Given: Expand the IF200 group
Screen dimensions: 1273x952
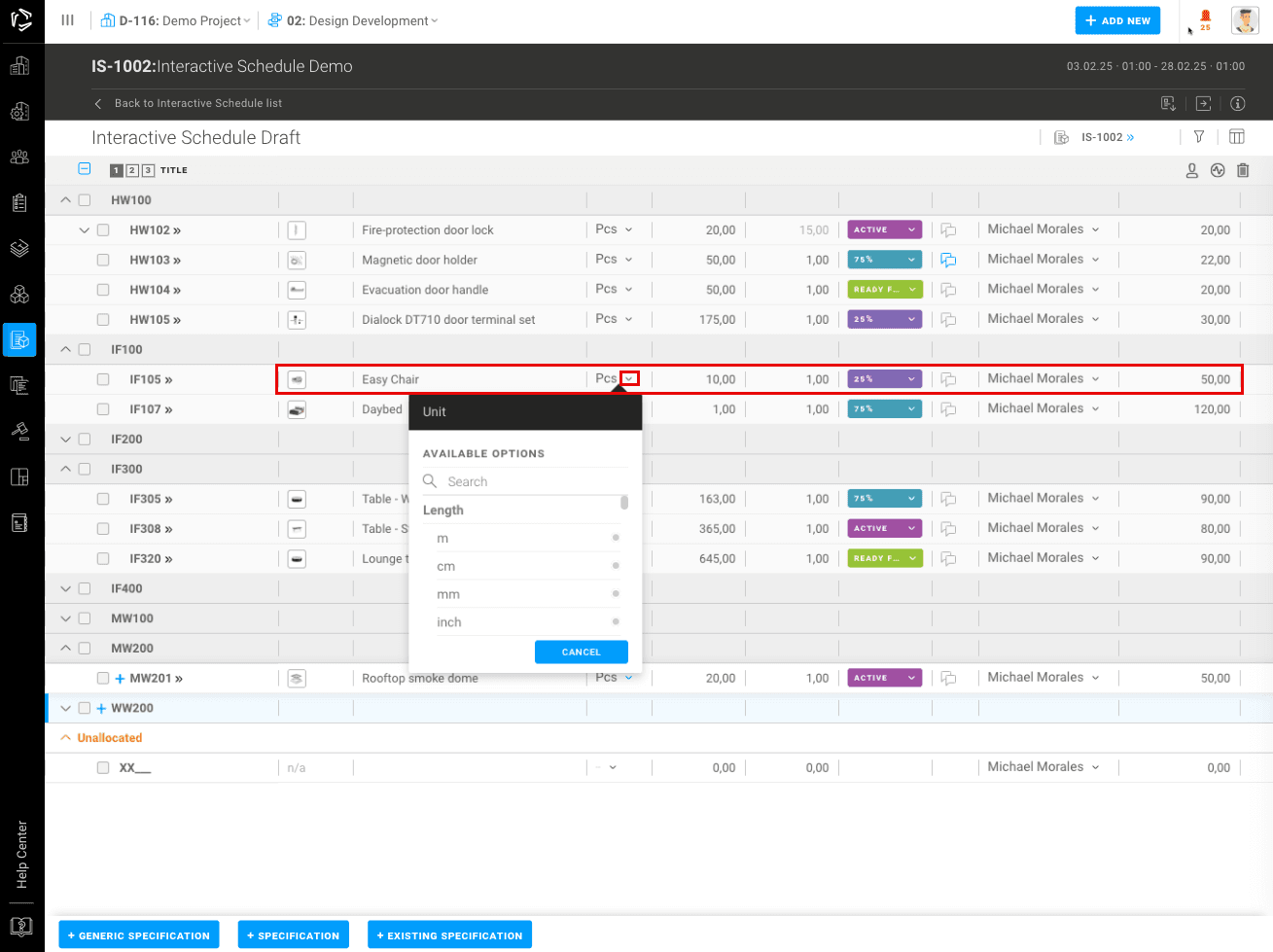Looking at the screenshot, I should 66,440.
